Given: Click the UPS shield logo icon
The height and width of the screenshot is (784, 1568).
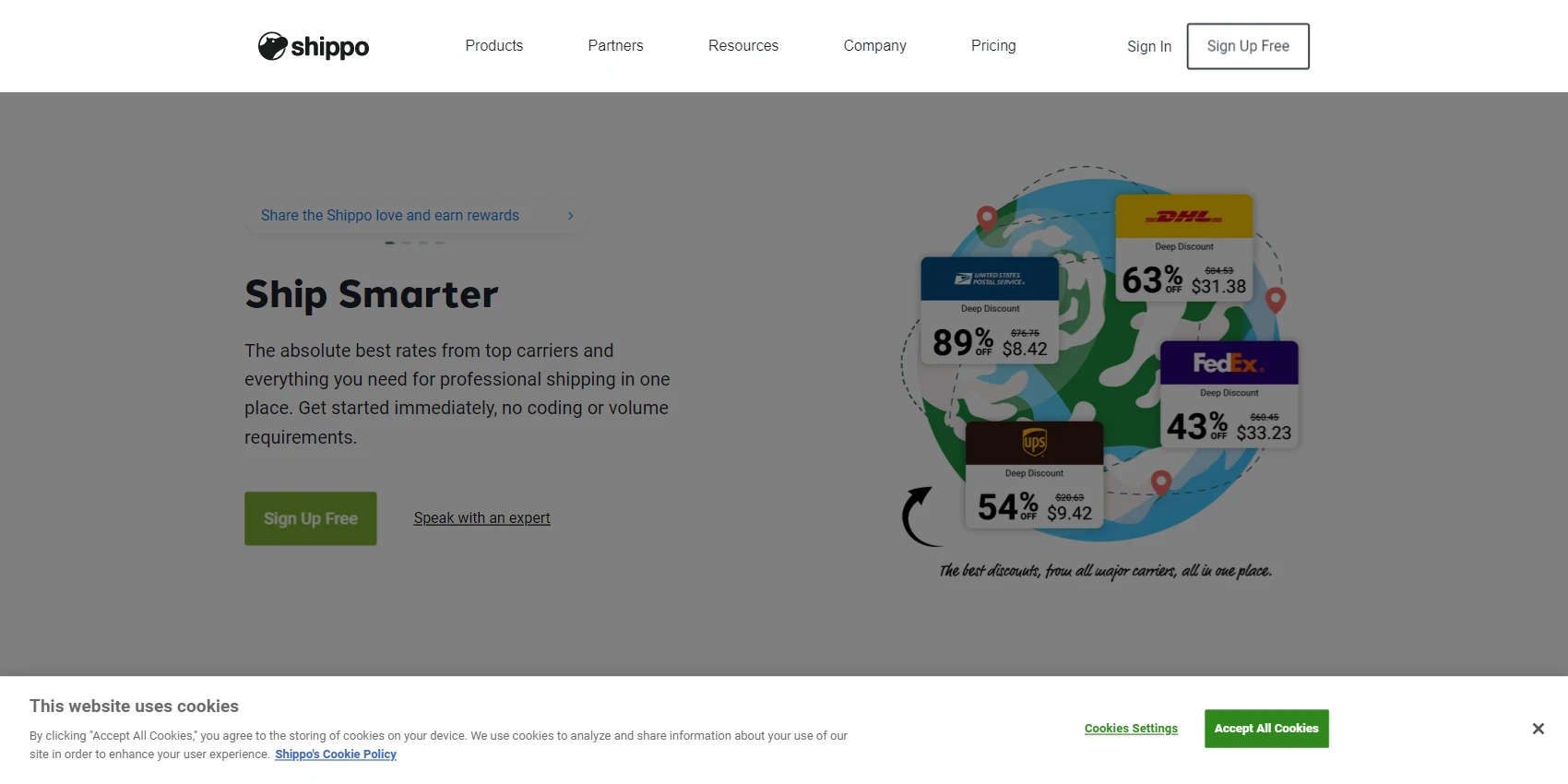Looking at the screenshot, I should [x=1034, y=442].
